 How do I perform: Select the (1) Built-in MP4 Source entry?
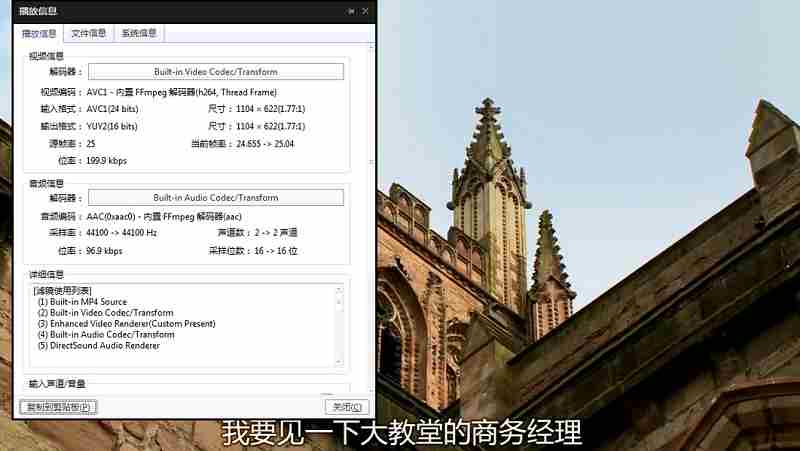pos(82,301)
